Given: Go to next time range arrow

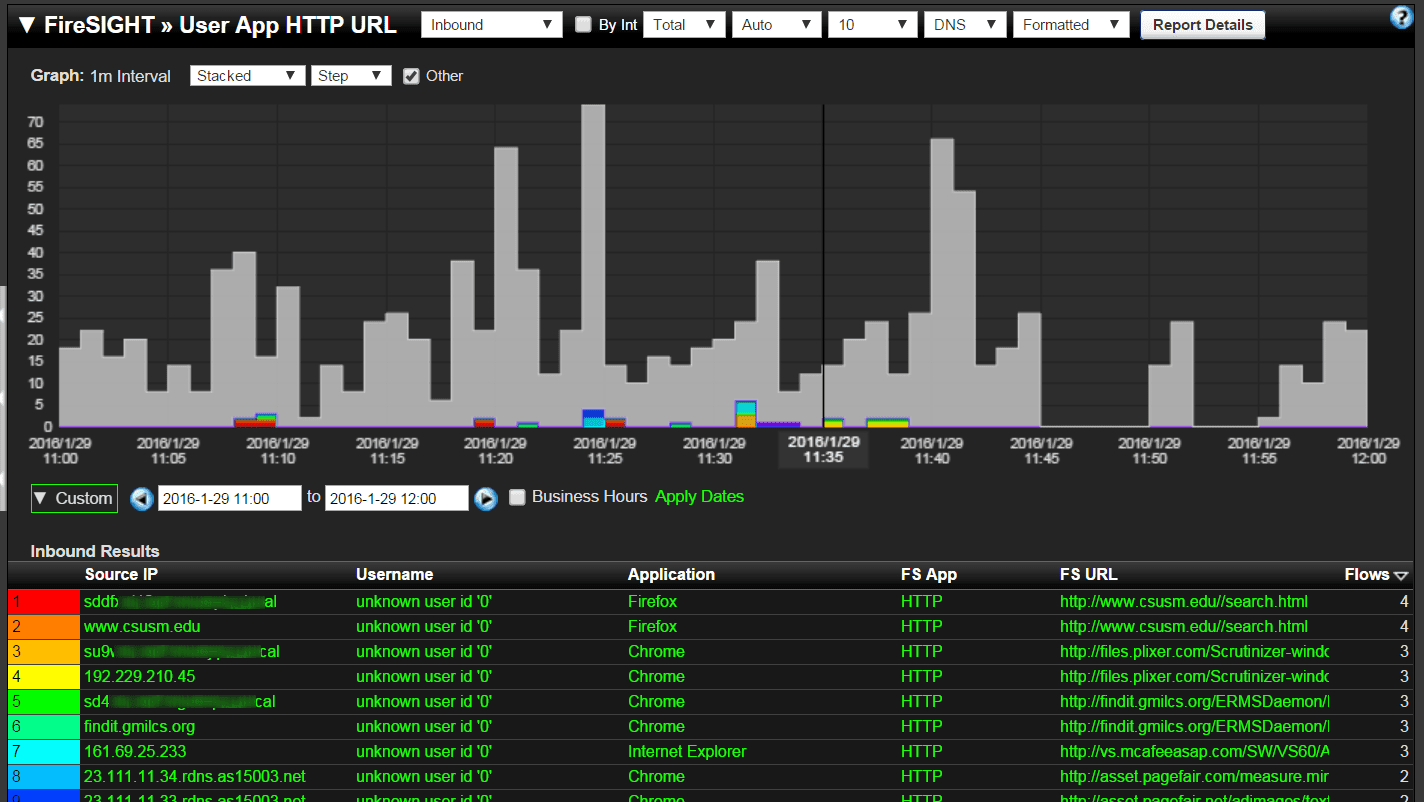Looking at the screenshot, I should [x=486, y=498].
